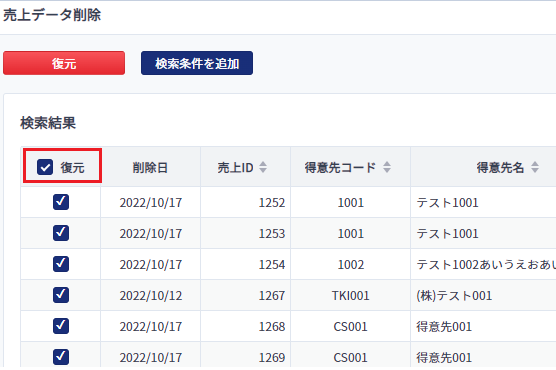
Task: Select sales ID cell 1252
Action: [x=272, y=203]
